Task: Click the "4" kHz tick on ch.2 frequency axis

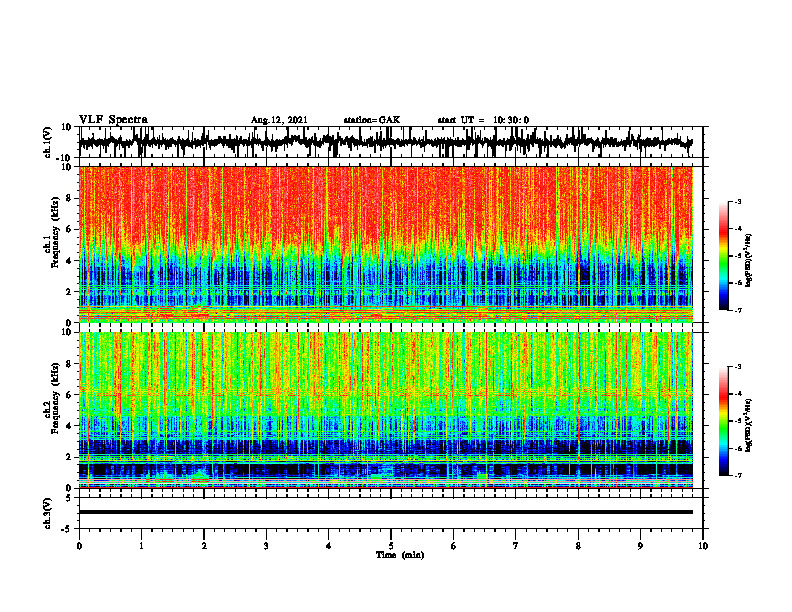Action: (x=69, y=426)
